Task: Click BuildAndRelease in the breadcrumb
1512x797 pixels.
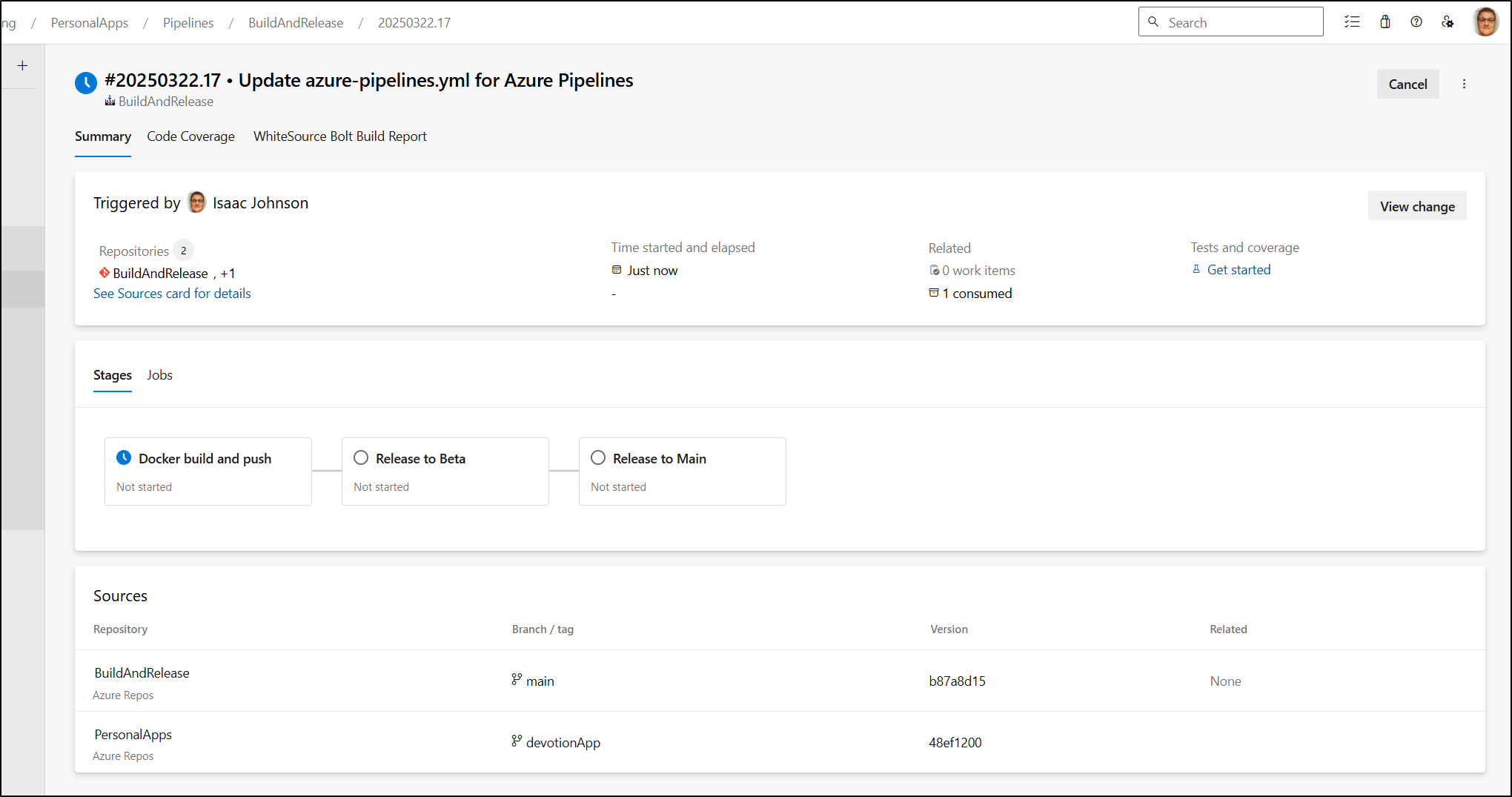Action: tap(296, 23)
